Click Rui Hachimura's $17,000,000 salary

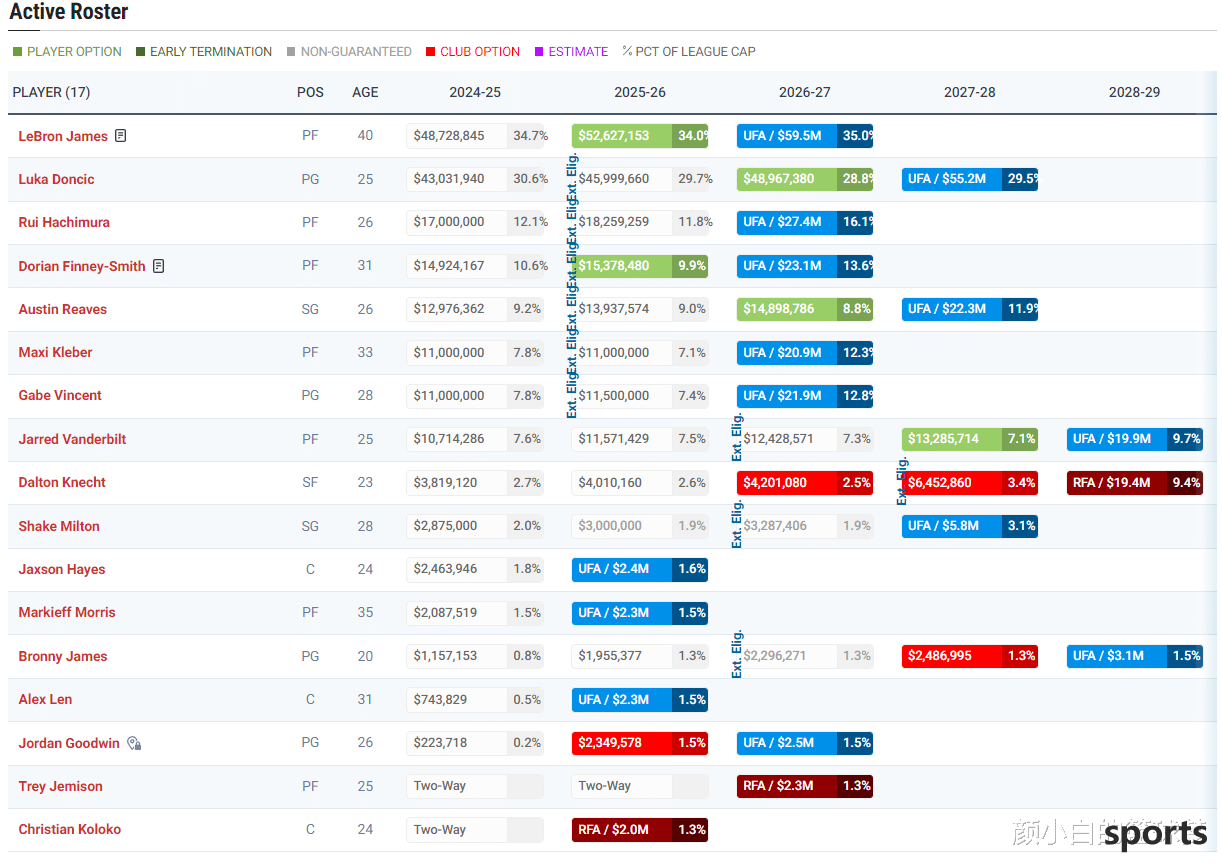475,222
